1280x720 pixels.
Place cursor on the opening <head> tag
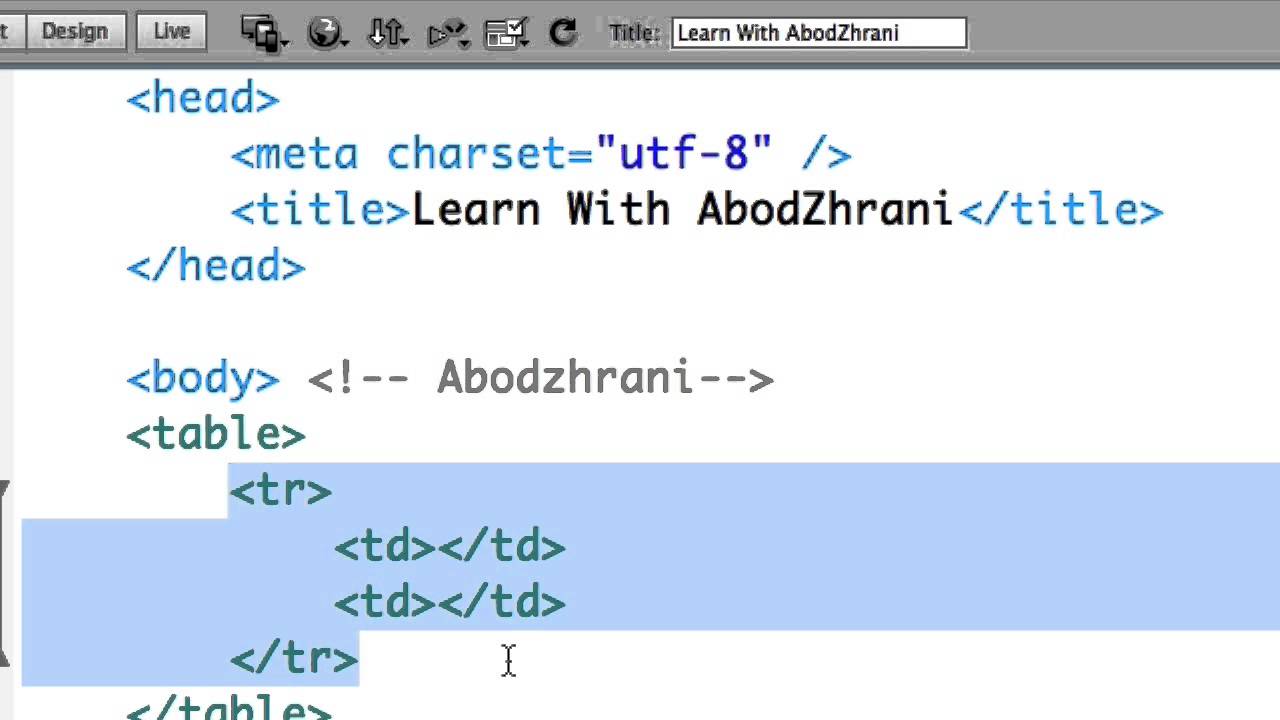[x=203, y=98]
